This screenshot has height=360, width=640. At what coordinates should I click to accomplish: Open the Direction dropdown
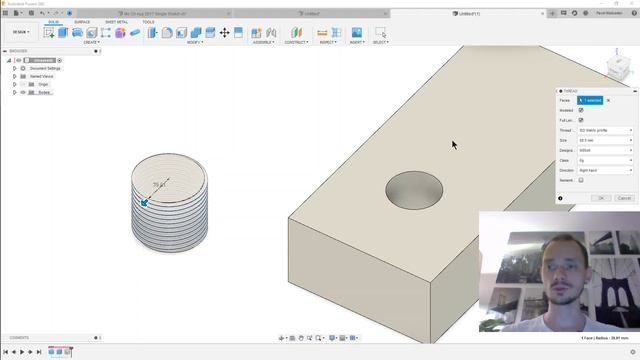click(x=605, y=170)
